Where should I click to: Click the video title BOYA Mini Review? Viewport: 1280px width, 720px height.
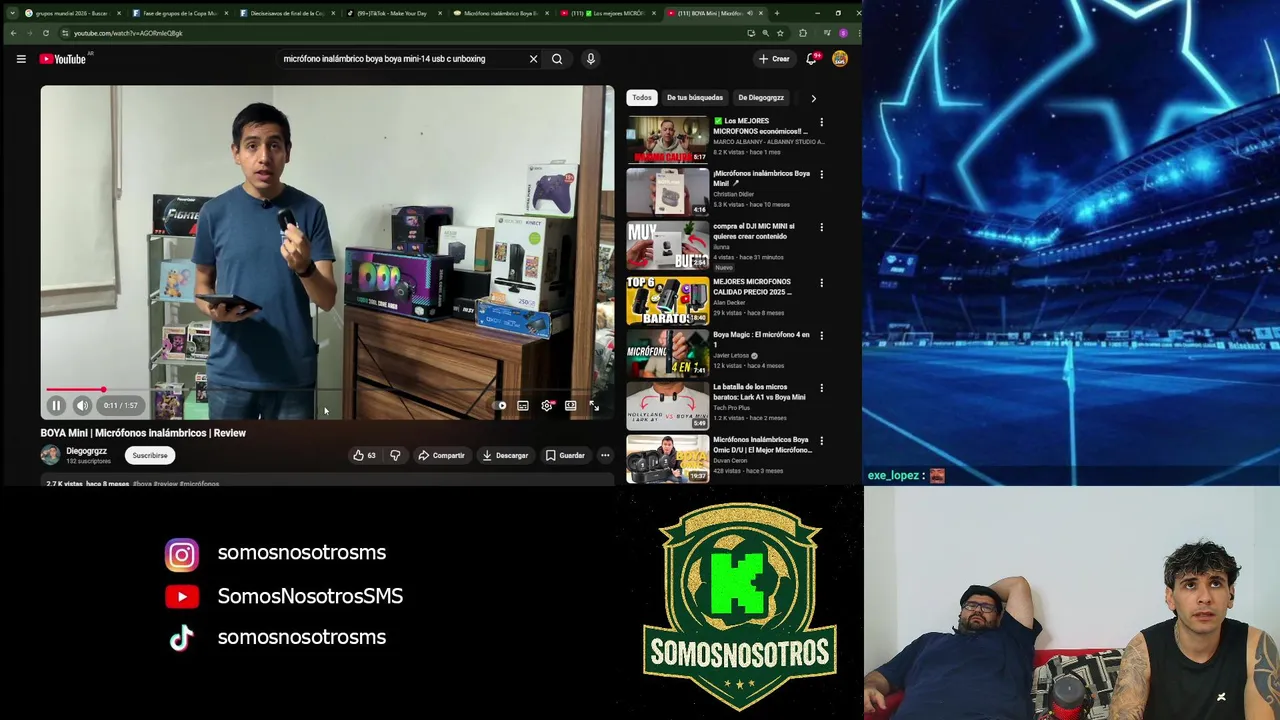click(x=143, y=433)
